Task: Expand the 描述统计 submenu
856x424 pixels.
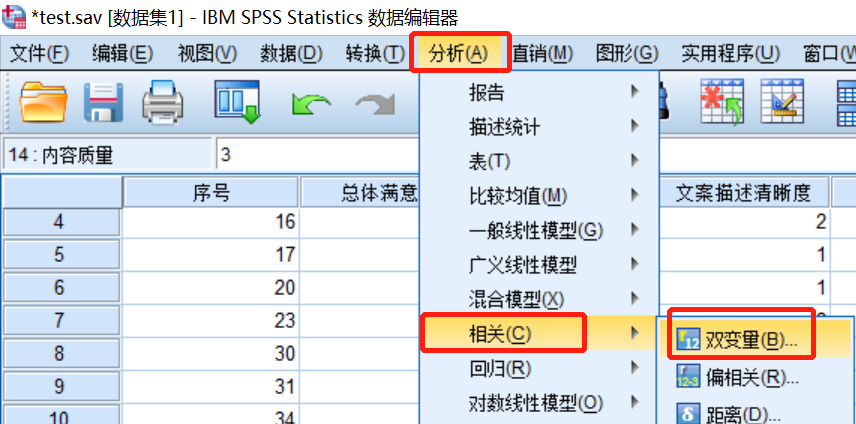Action: 539,127
